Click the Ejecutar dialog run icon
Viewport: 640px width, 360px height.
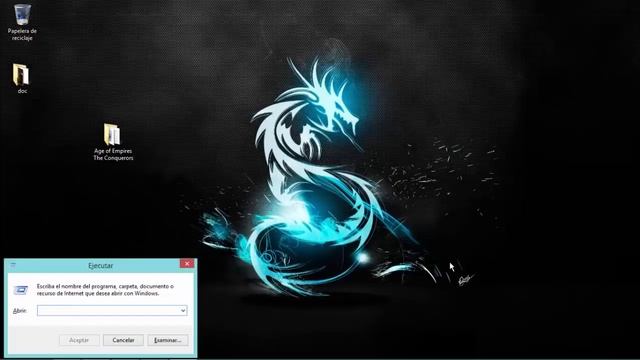(20, 290)
